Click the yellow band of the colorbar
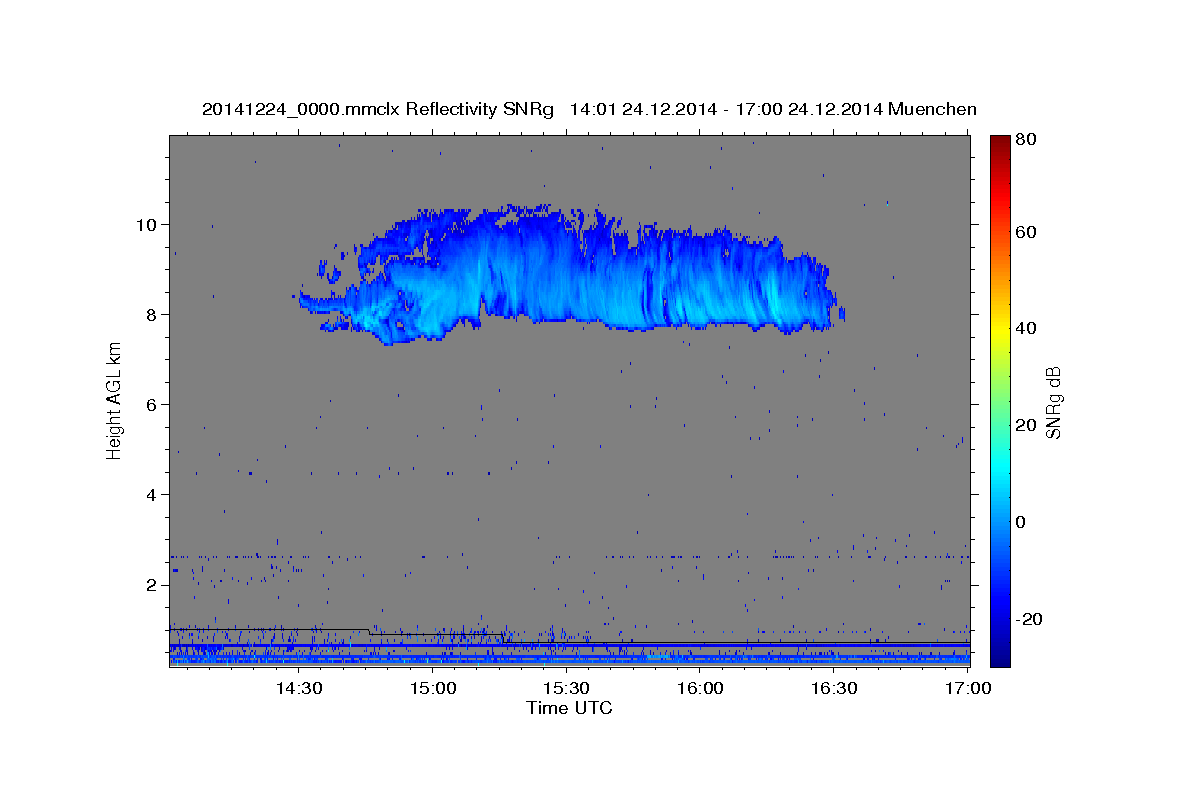Image resolution: width=1200 pixels, height=800 pixels. [1000, 328]
